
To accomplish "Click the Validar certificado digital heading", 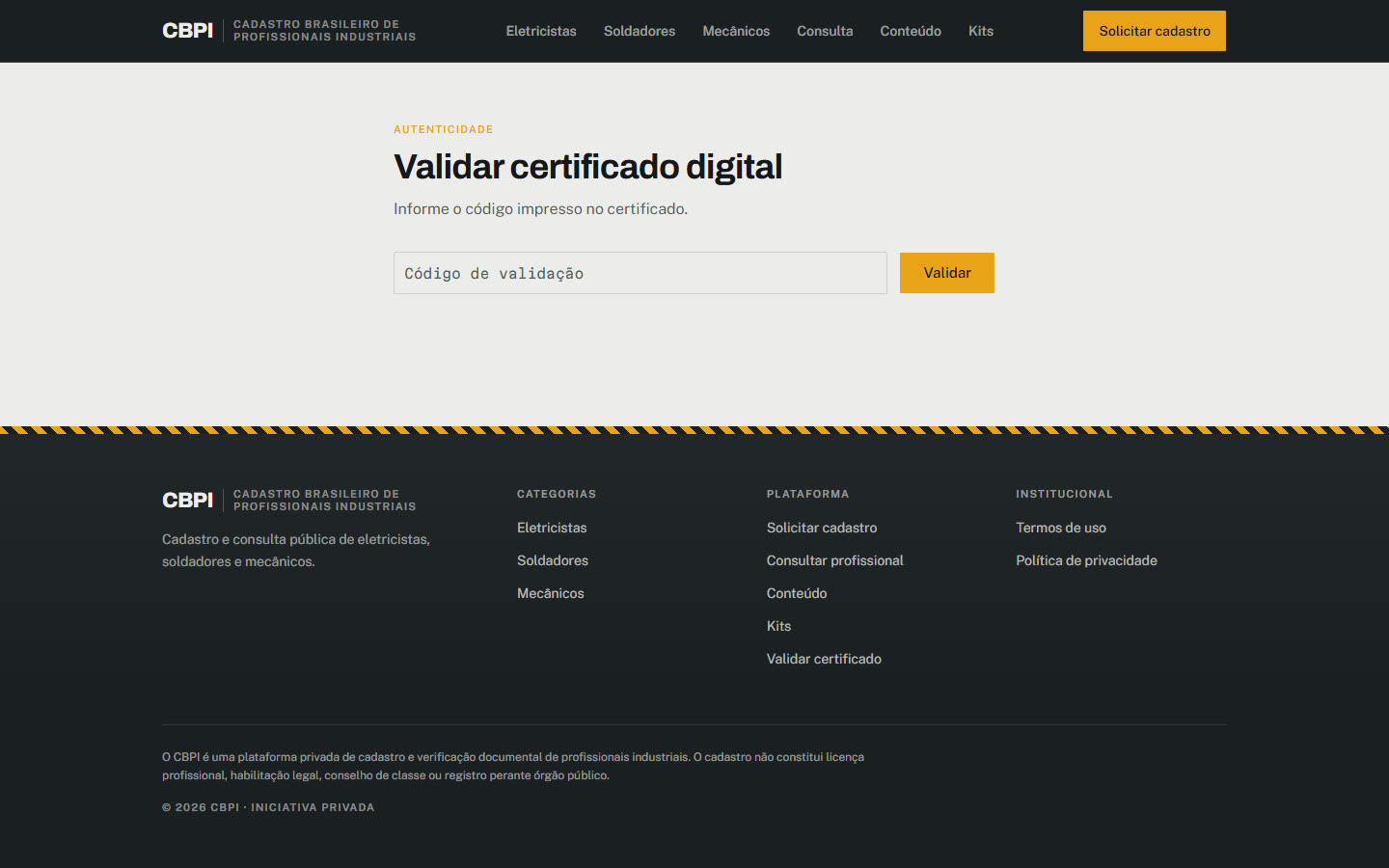I will point(587,167).
